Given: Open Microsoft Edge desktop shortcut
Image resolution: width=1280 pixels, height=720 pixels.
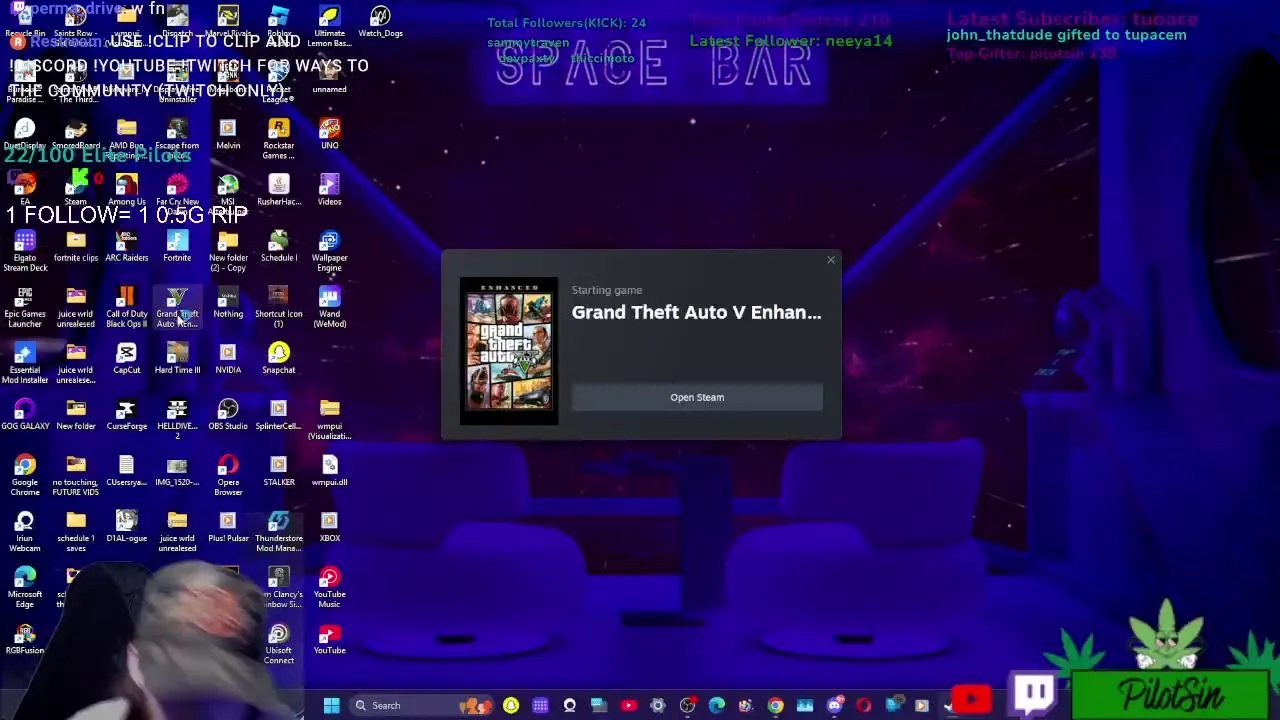Looking at the screenshot, I should coord(25,586).
